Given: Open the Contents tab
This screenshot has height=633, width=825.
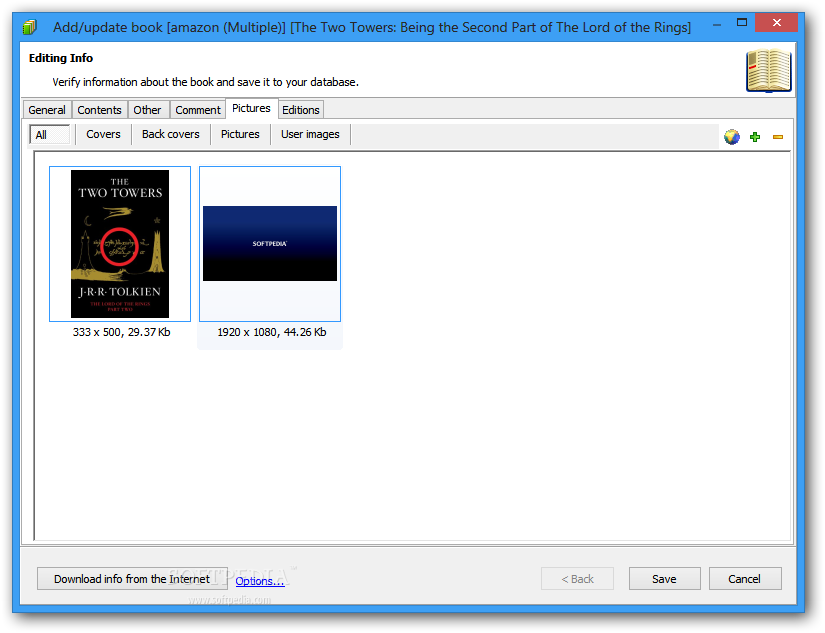Looking at the screenshot, I should tap(99, 110).
